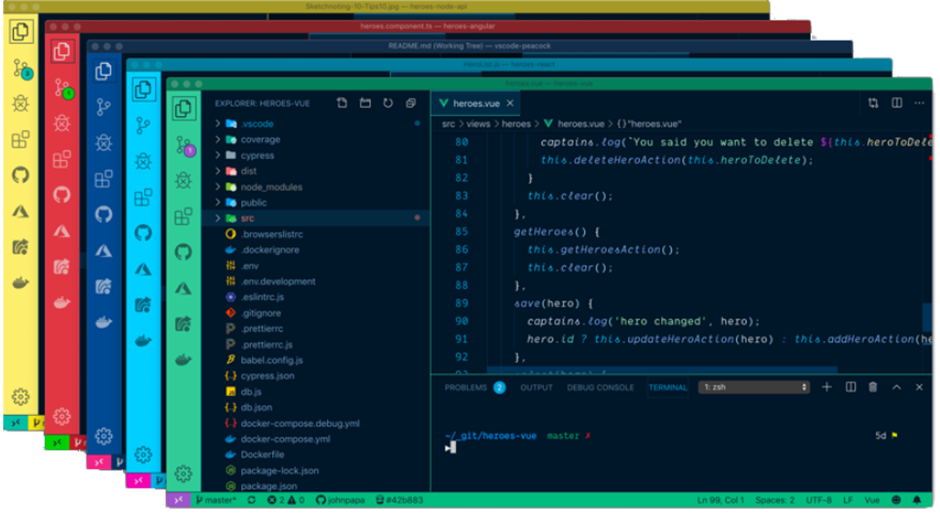Open the 1: zsh terminal dropdown
Viewport: 940px width, 513px height.
754,387
